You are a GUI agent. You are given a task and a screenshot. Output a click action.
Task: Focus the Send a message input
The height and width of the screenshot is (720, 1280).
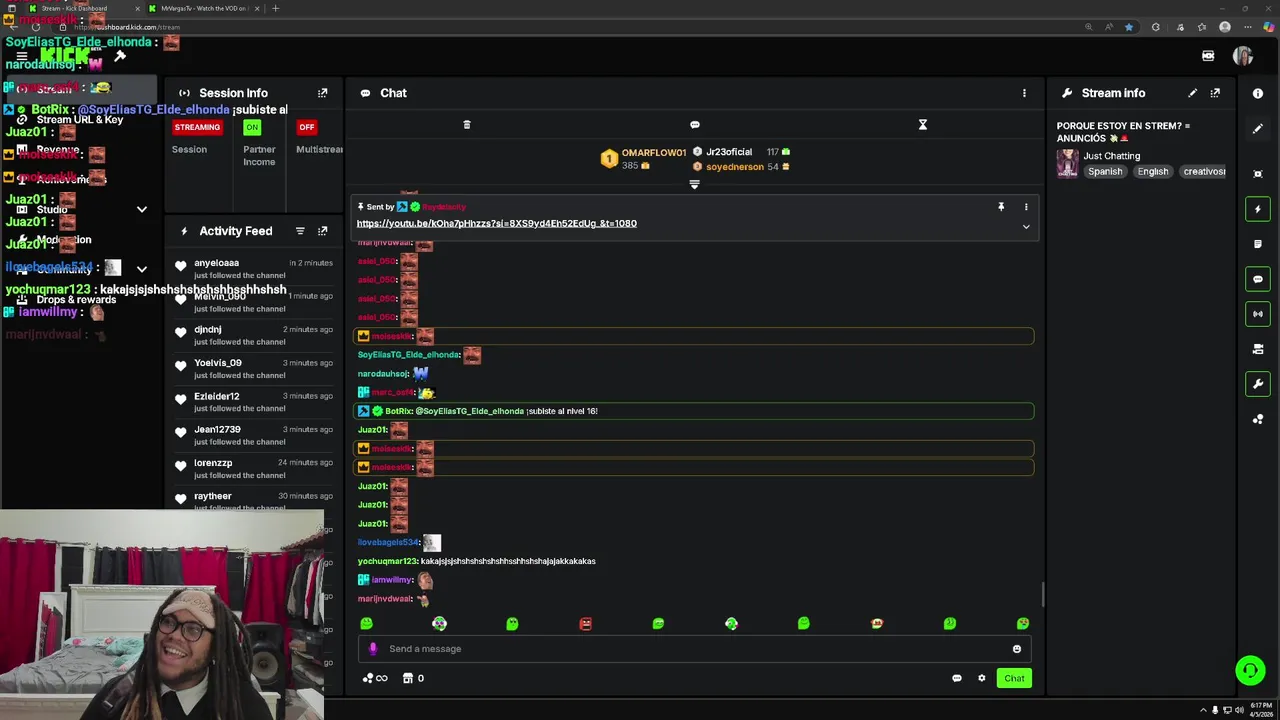click(695, 649)
